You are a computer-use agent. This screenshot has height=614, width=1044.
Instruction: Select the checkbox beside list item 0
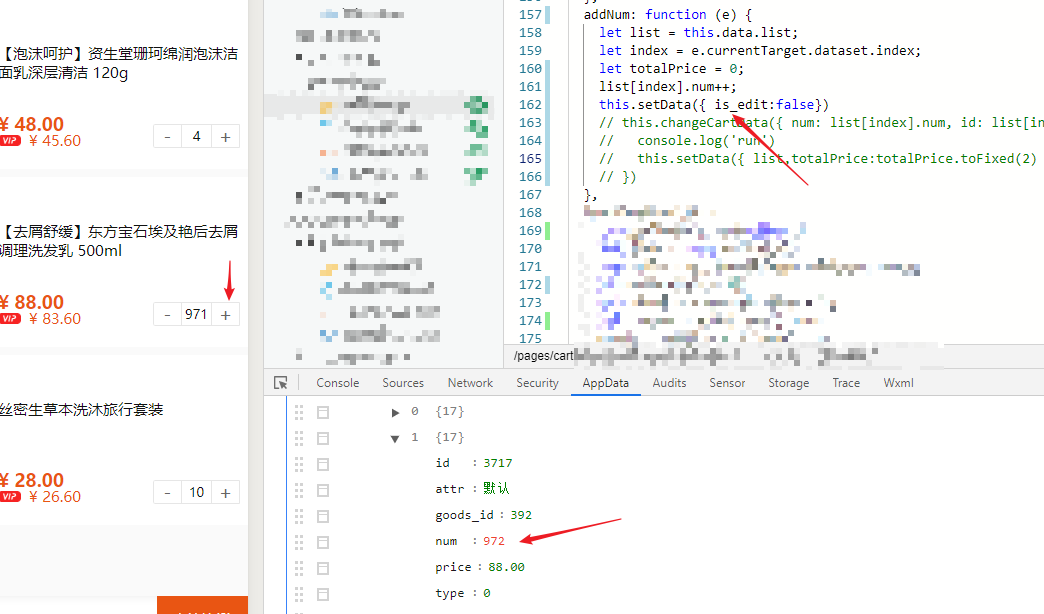pyautogui.click(x=323, y=412)
